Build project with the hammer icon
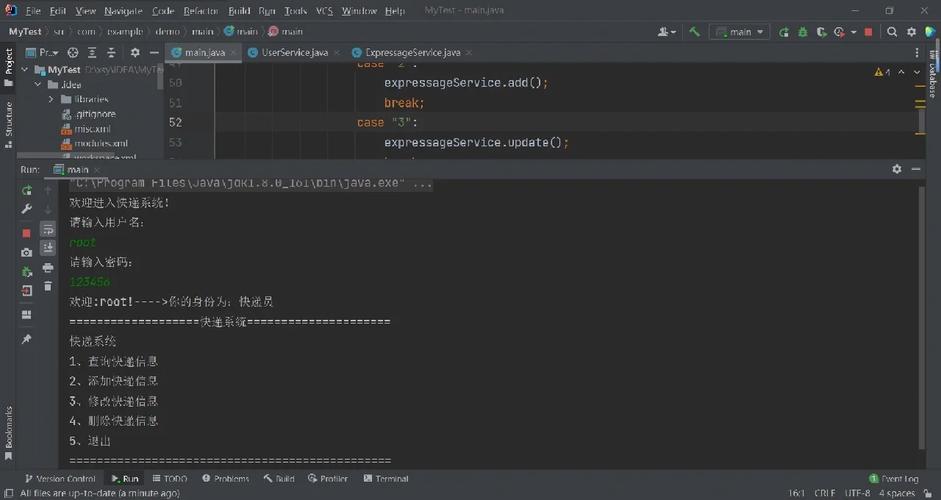This screenshot has height=500, width=941. coord(694,32)
